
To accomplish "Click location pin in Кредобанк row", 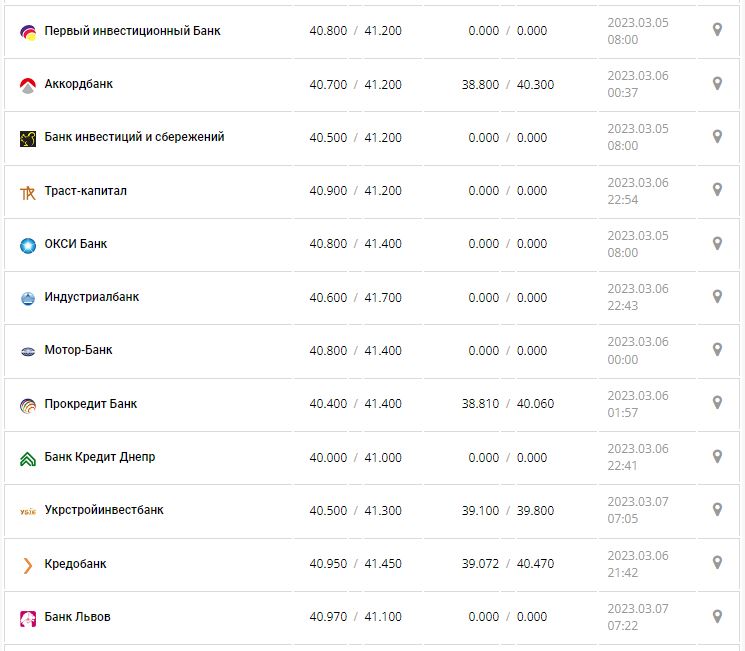I will click(717, 563).
